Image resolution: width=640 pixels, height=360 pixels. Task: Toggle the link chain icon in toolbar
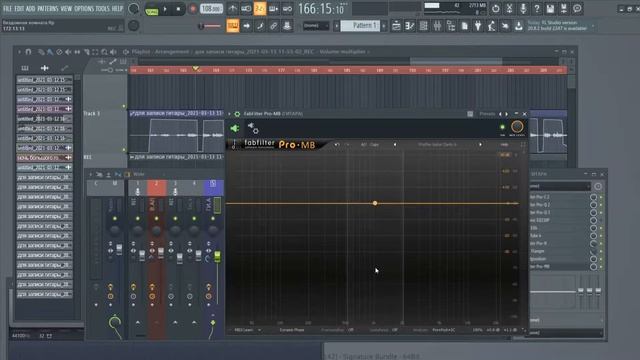pyautogui.click(x=273, y=26)
